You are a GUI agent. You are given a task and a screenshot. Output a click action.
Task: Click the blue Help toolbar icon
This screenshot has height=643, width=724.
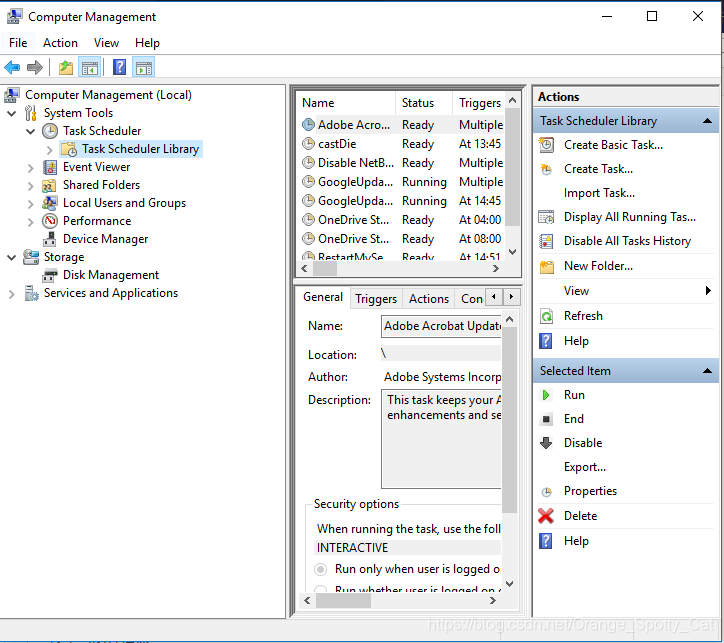point(119,68)
